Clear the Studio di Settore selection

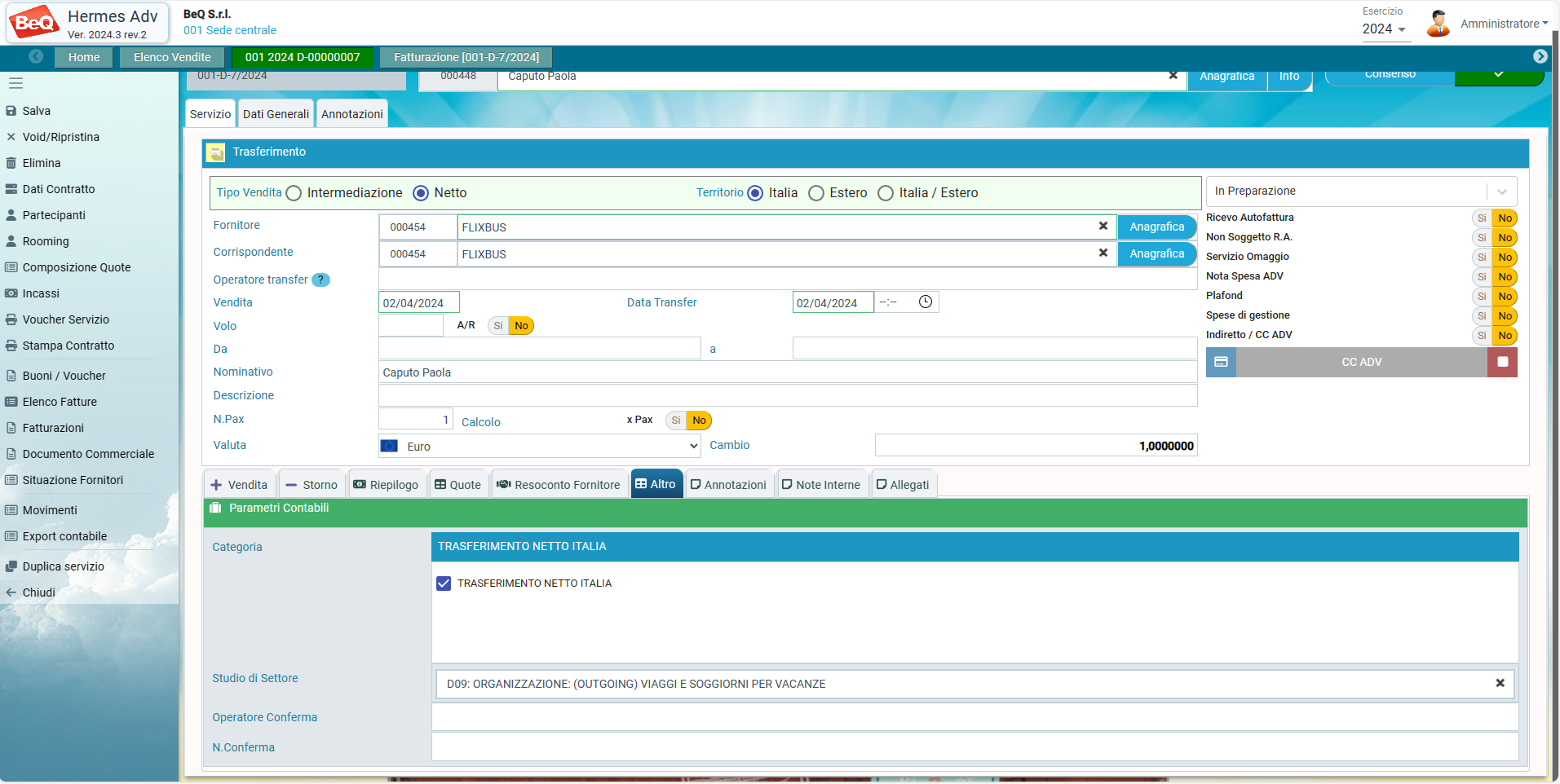coord(1500,684)
